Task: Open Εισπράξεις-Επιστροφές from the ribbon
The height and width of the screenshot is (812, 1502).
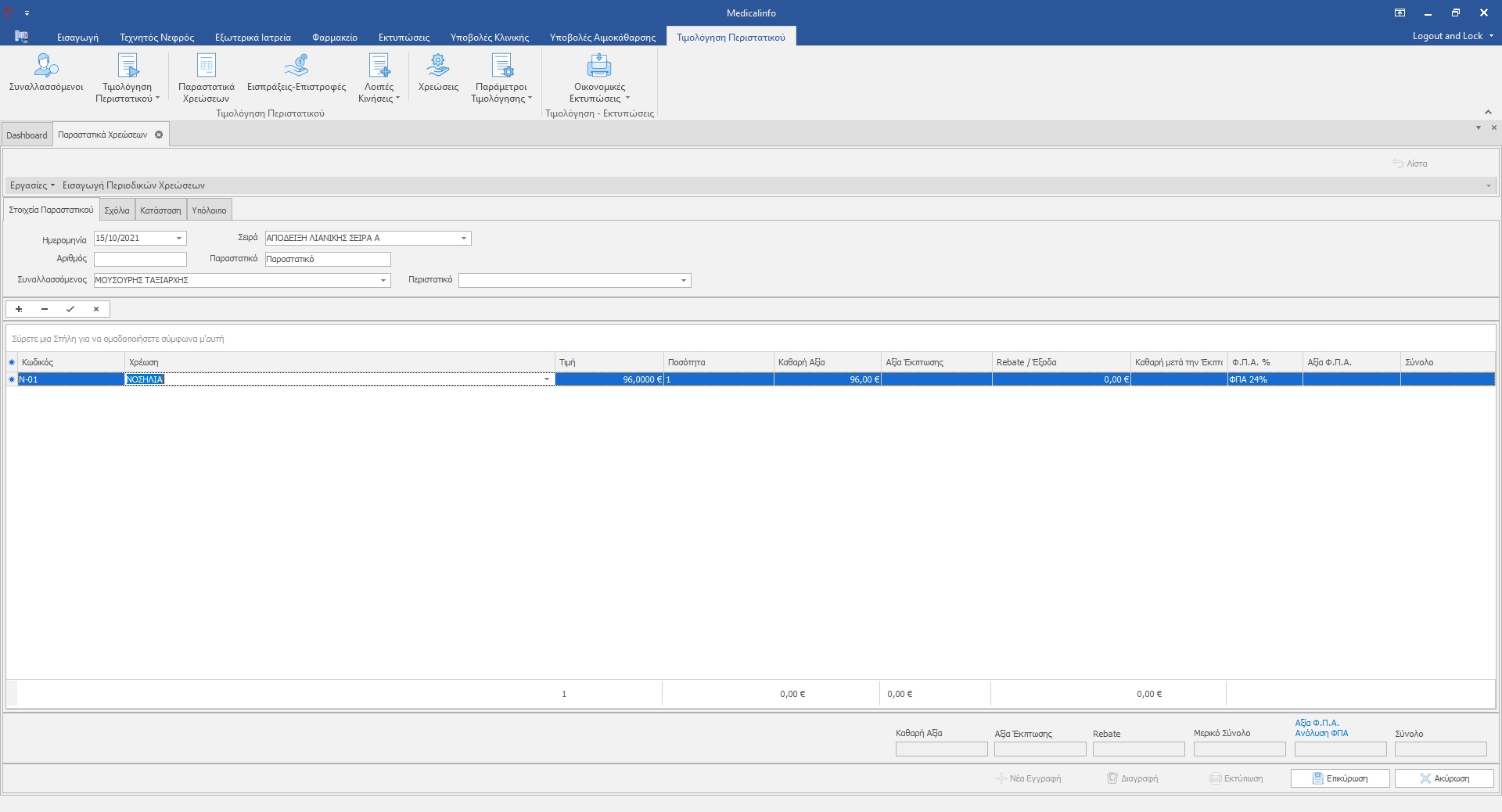Action: click(x=296, y=66)
